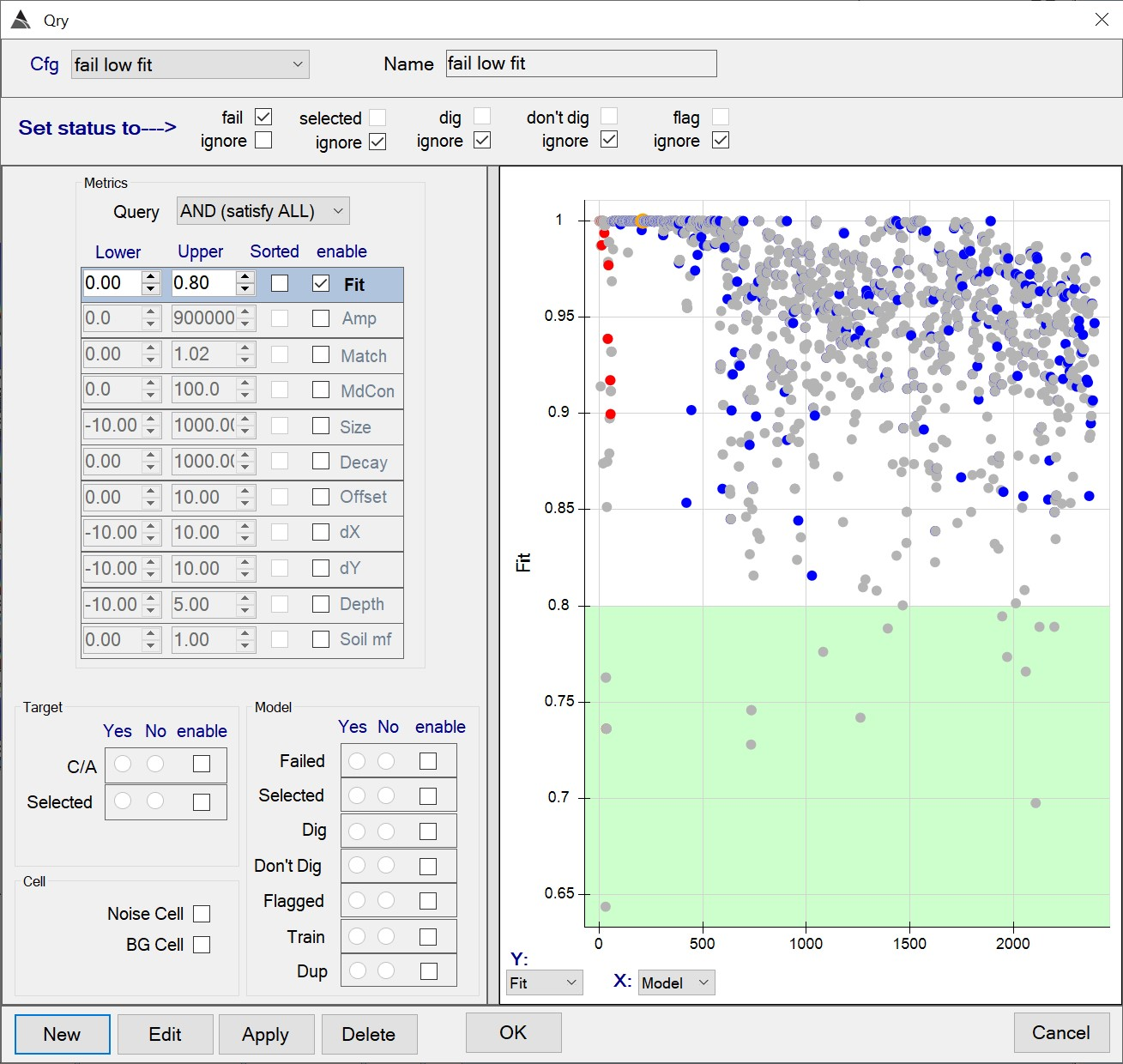Enable the Match metric checkbox
The height and width of the screenshot is (1064, 1123).
click(x=321, y=354)
